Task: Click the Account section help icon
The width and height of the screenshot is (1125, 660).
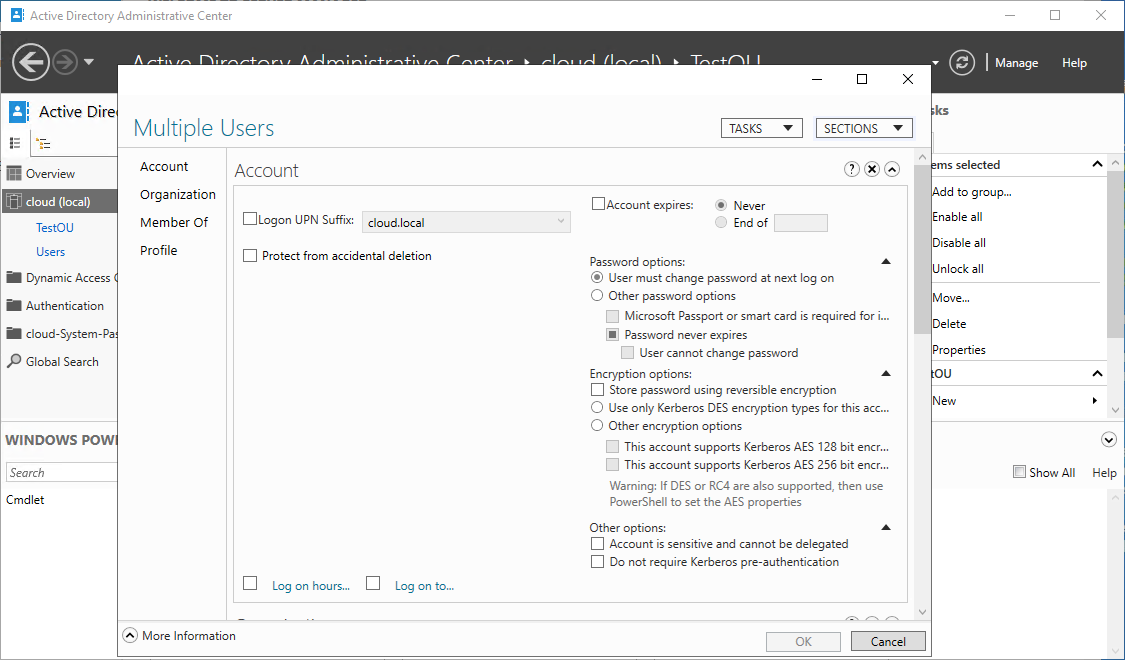Action: point(852,169)
